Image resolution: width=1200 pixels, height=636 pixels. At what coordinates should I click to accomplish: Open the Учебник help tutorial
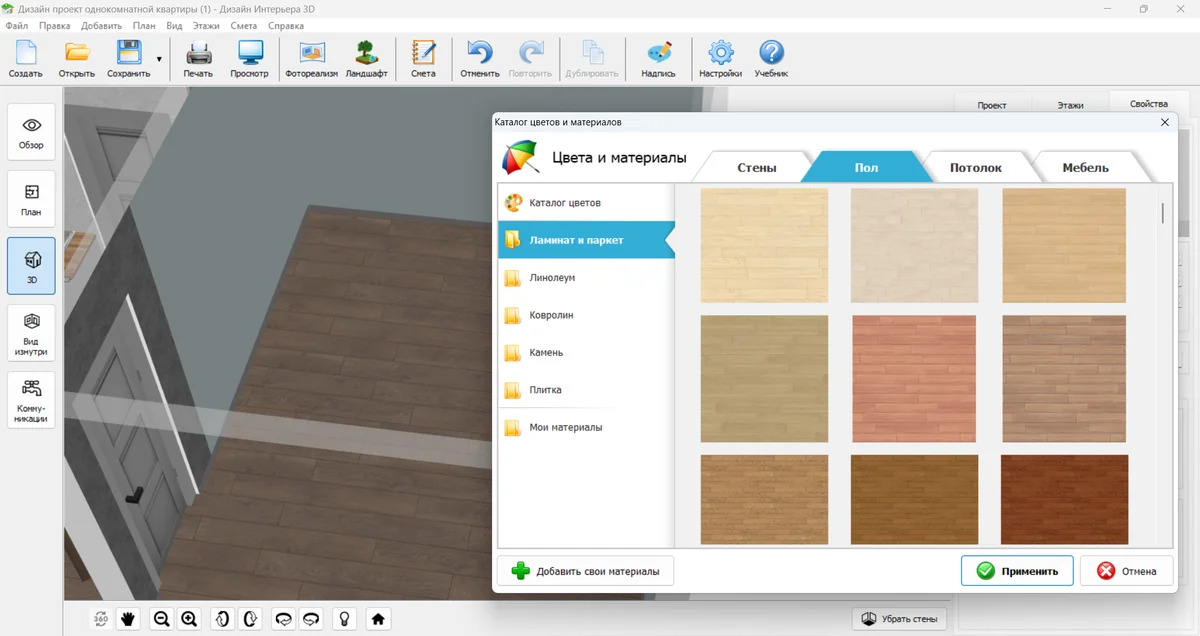click(771, 59)
